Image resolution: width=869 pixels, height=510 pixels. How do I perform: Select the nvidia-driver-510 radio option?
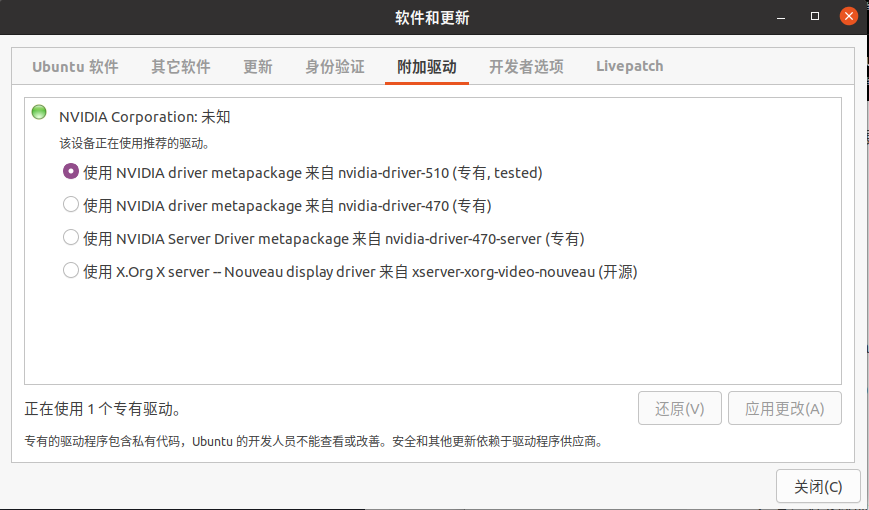point(70,171)
